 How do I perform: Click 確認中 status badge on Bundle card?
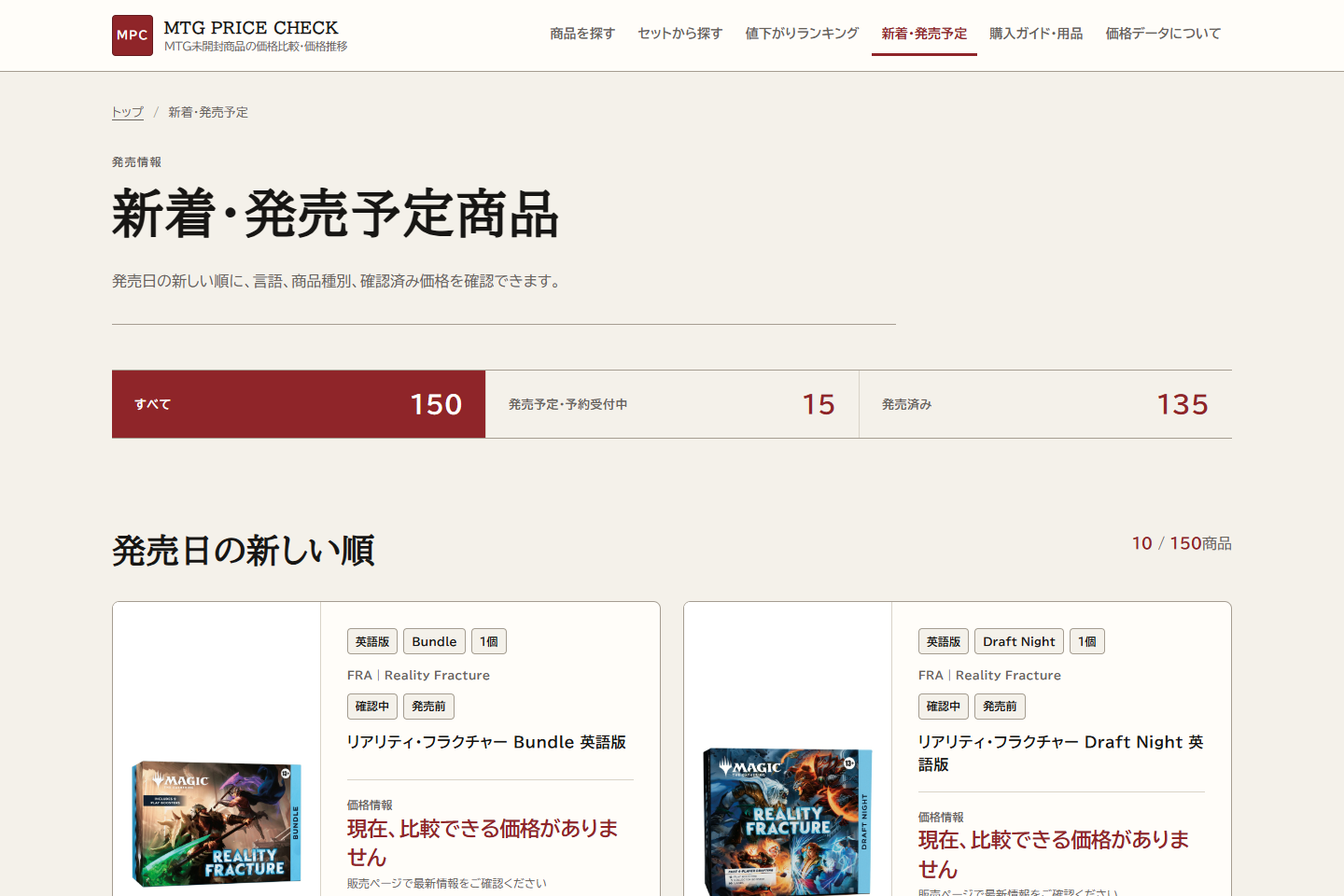pyautogui.click(x=372, y=707)
